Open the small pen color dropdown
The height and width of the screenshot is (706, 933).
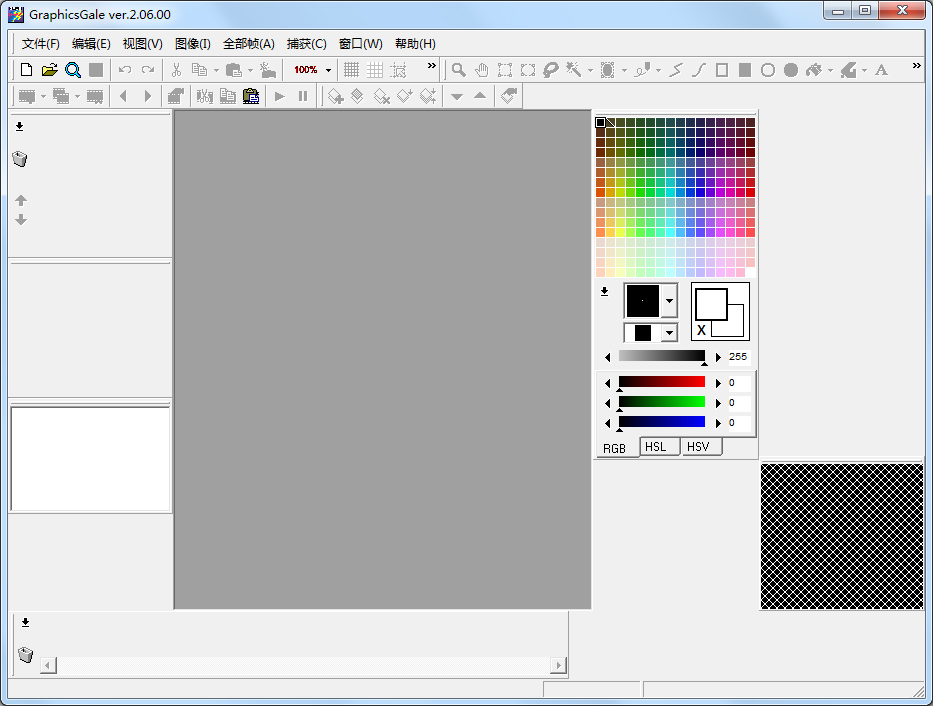click(669, 332)
